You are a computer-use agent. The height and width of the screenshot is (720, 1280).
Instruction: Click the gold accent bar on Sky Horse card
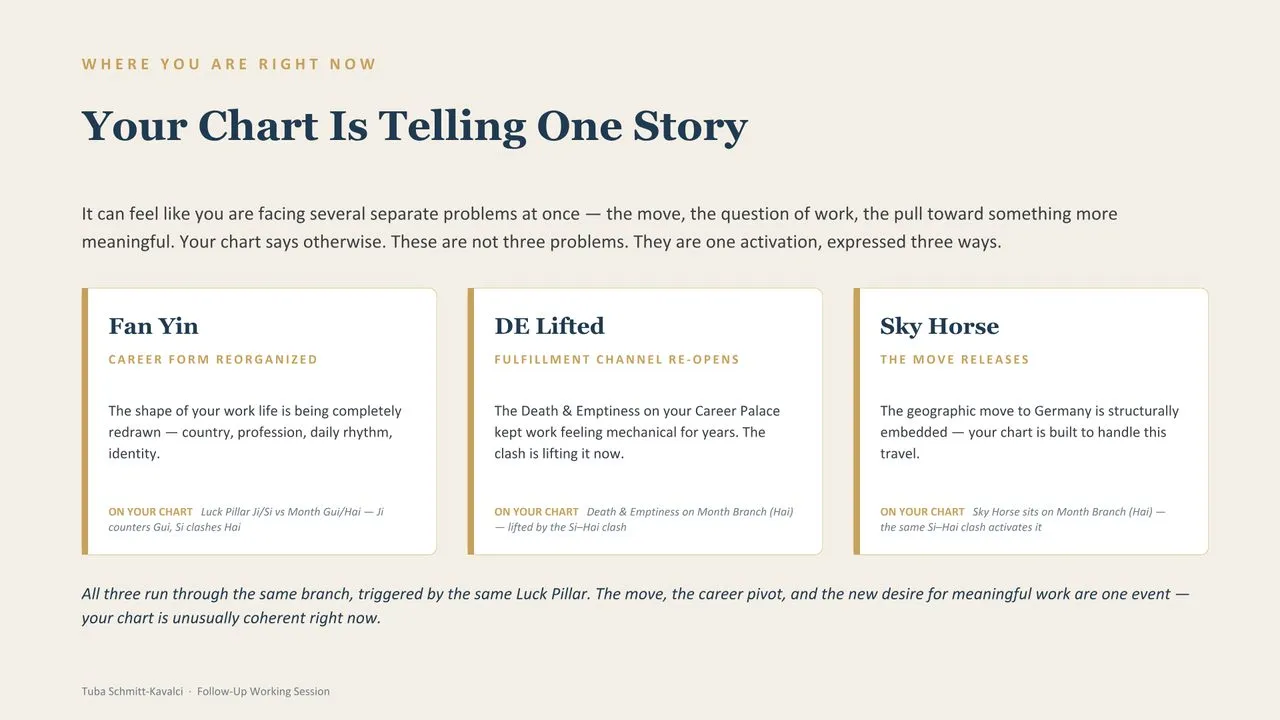(857, 421)
